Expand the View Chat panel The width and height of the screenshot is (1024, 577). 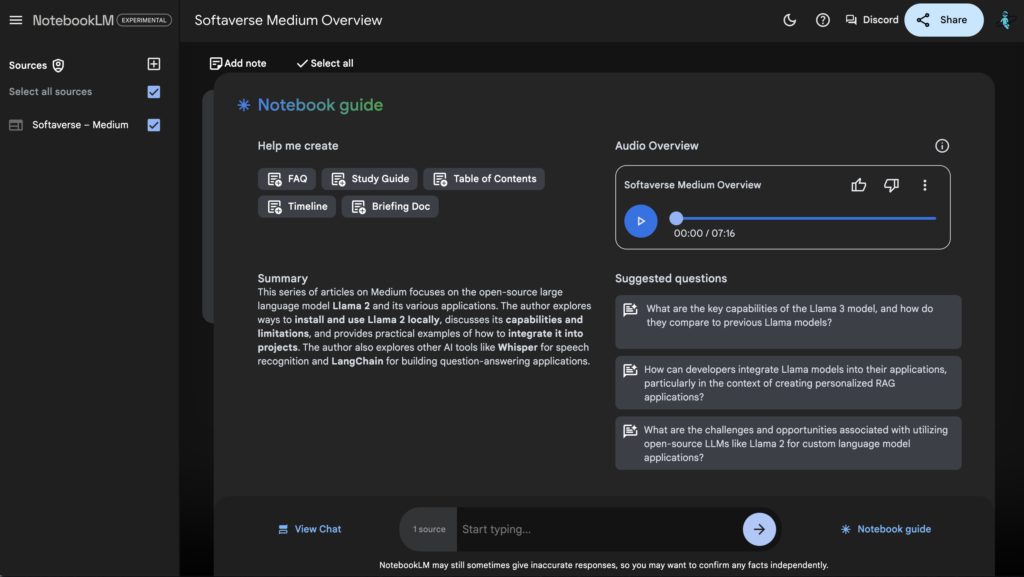[x=309, y=529]
